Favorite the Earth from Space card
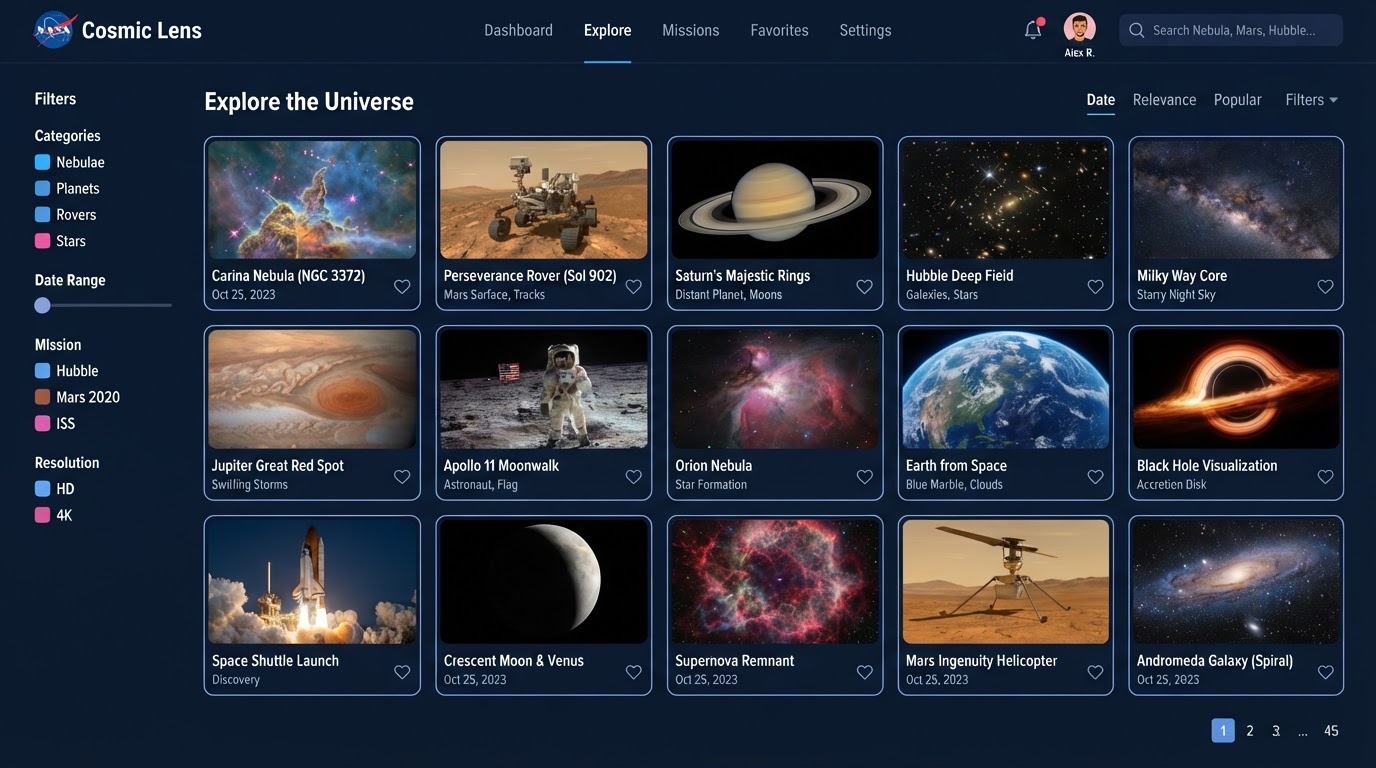1376x768 pixels. click(x=1095, y=476)
